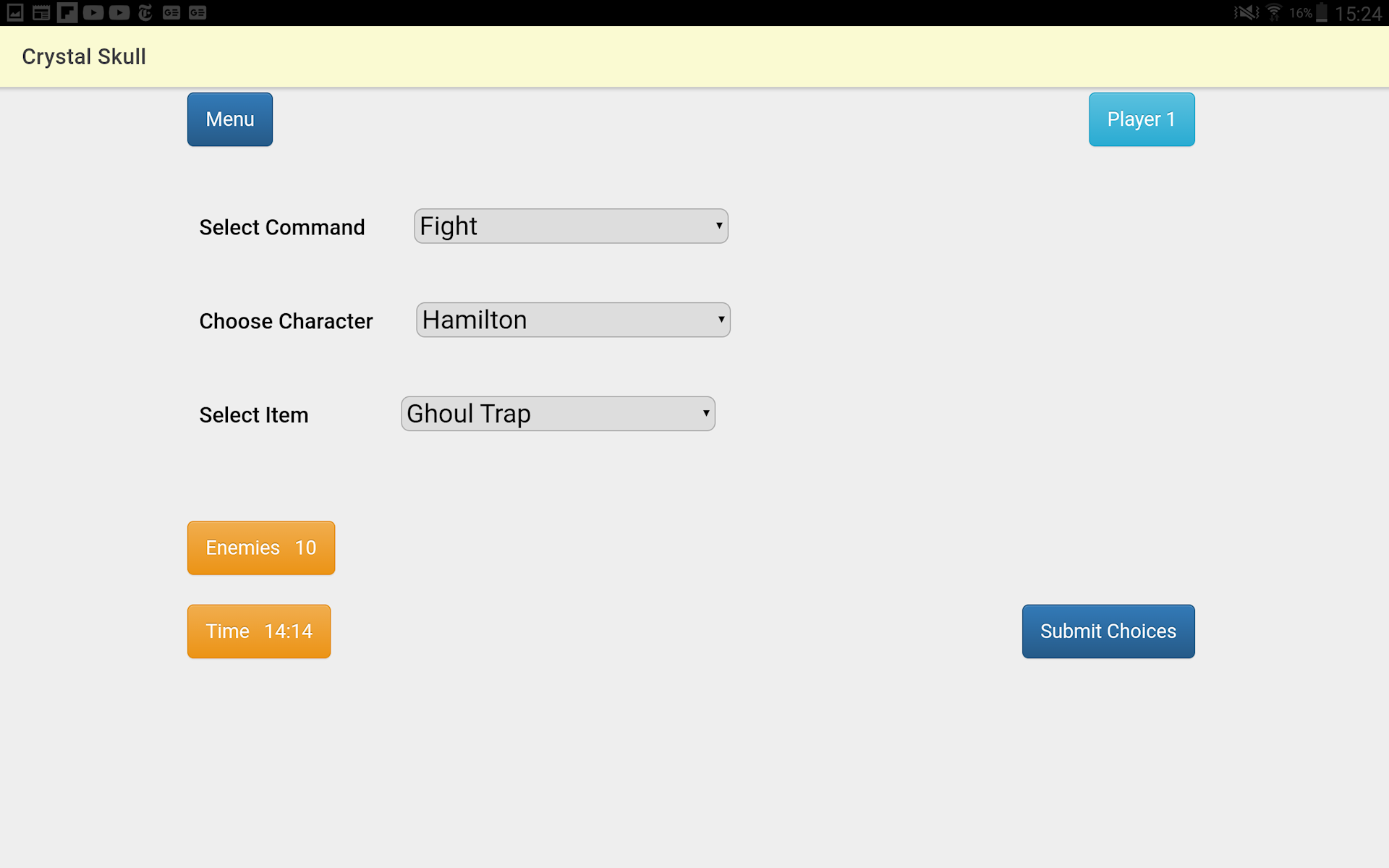Open the New York Times notification icon

pos(145,12)
